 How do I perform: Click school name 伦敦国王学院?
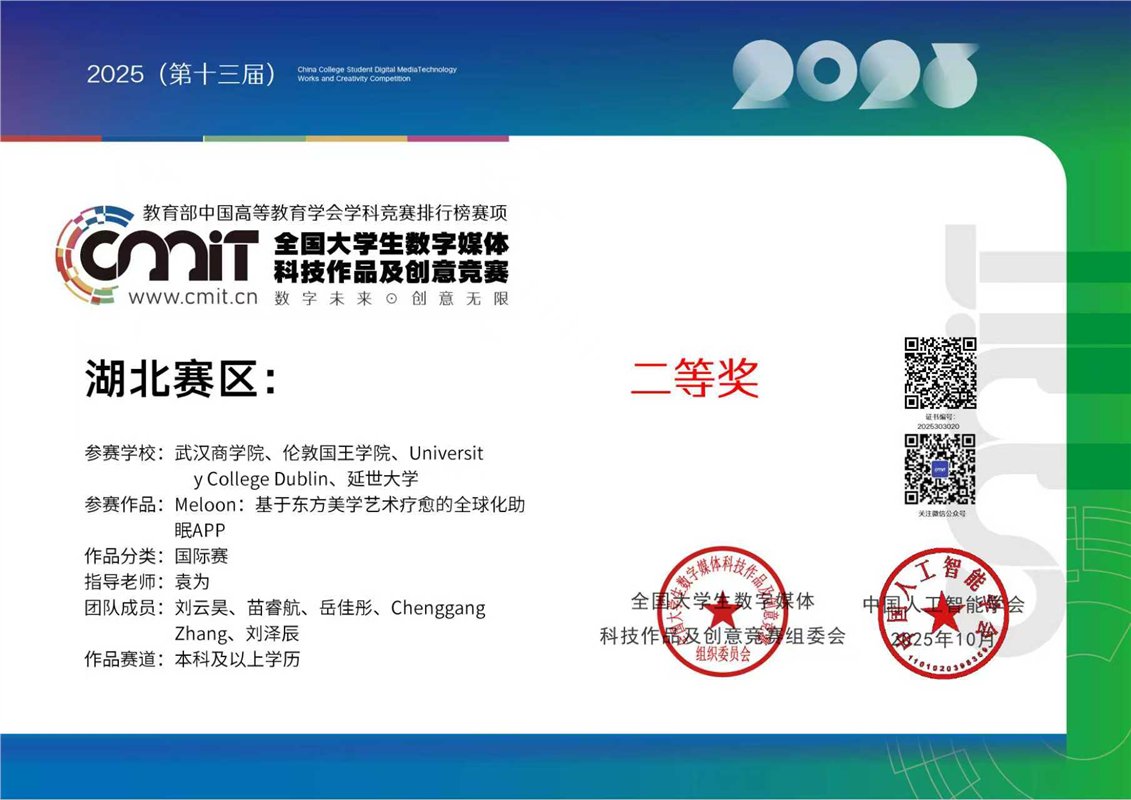click(x=337, y=453)
